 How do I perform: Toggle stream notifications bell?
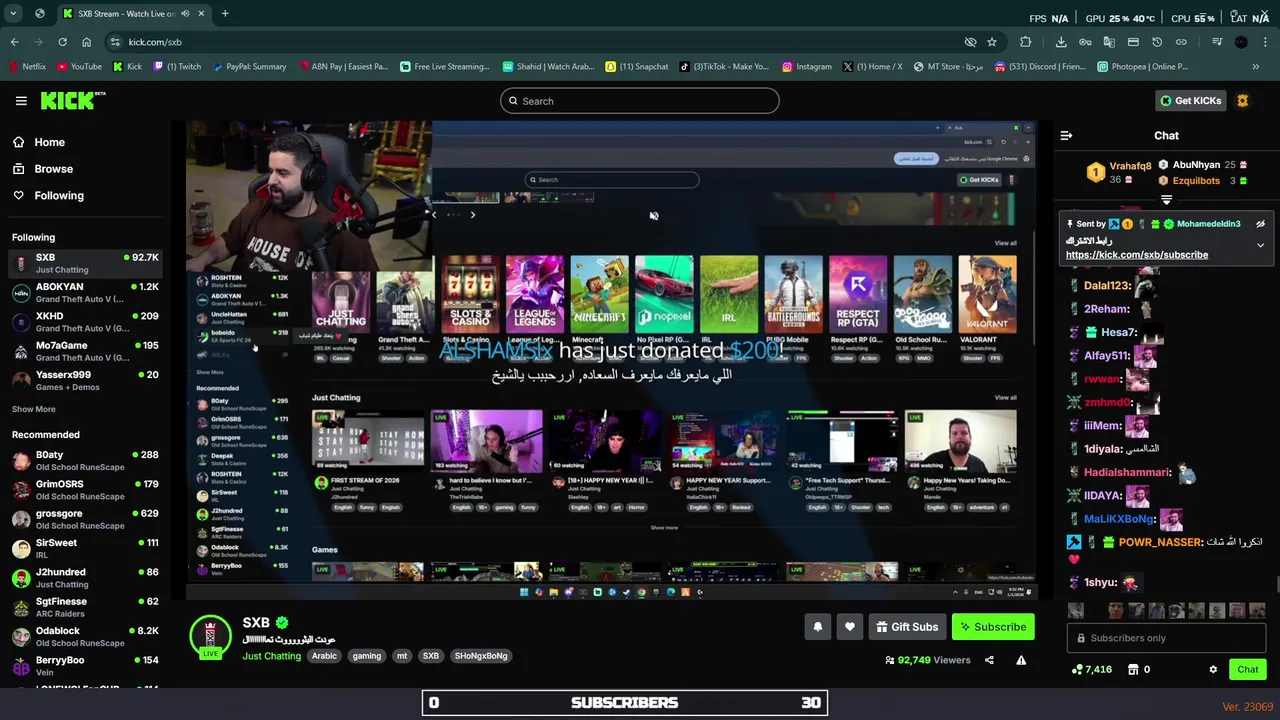click(x=818, y=627)
